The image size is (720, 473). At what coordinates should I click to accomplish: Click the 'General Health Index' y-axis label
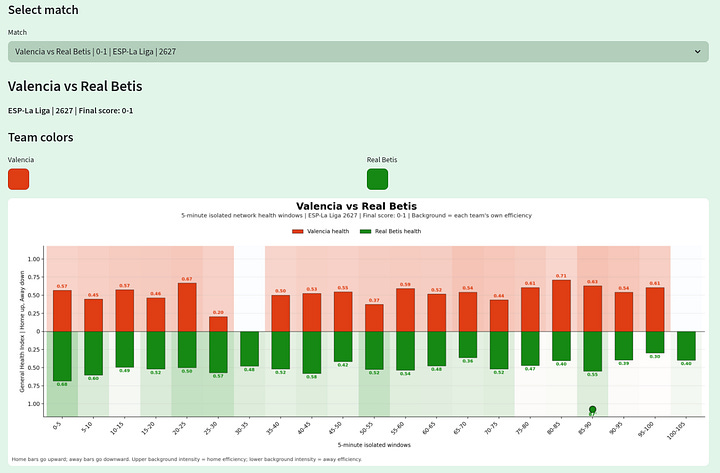[22, 331]
